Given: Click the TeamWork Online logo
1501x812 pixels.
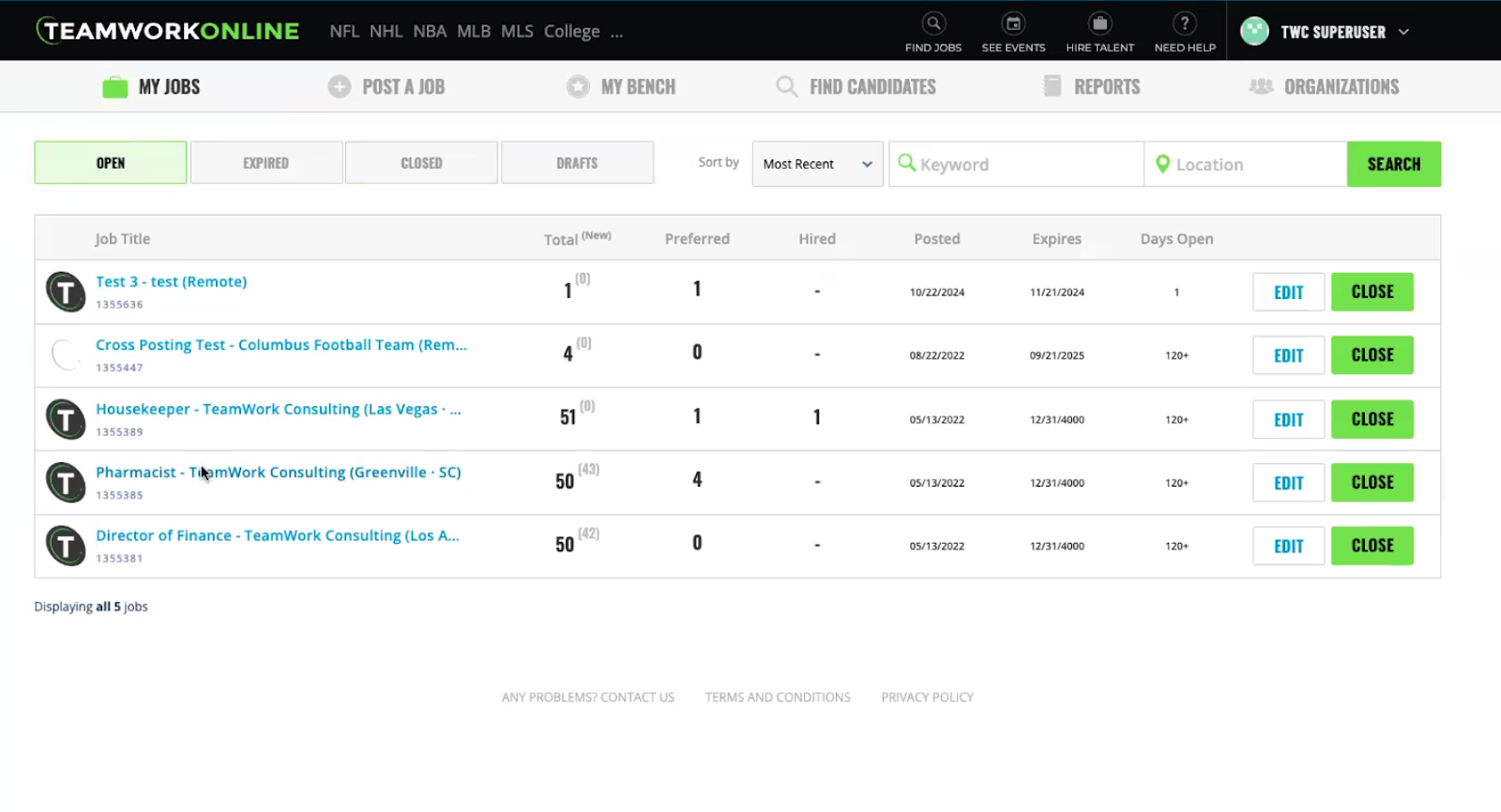Looking at the screenshot, I should 168,31.
